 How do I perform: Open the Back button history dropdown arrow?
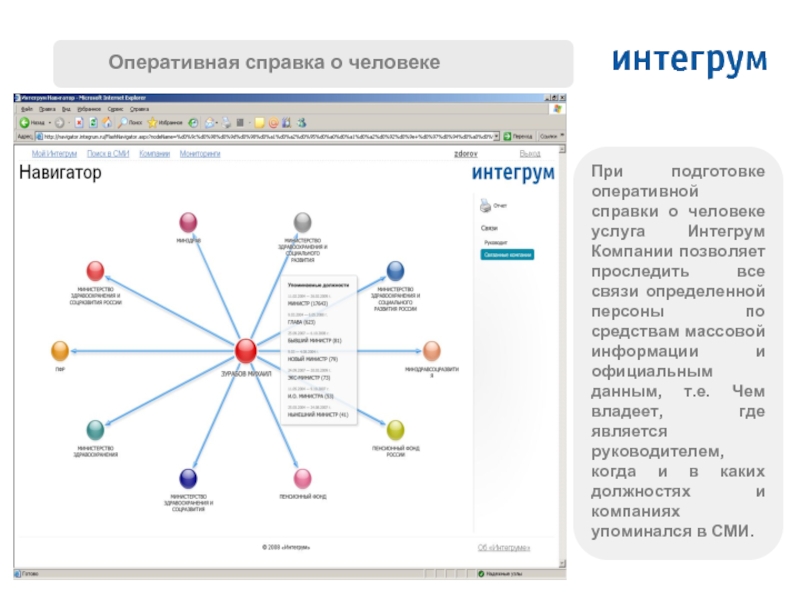(x=49, y=122)
